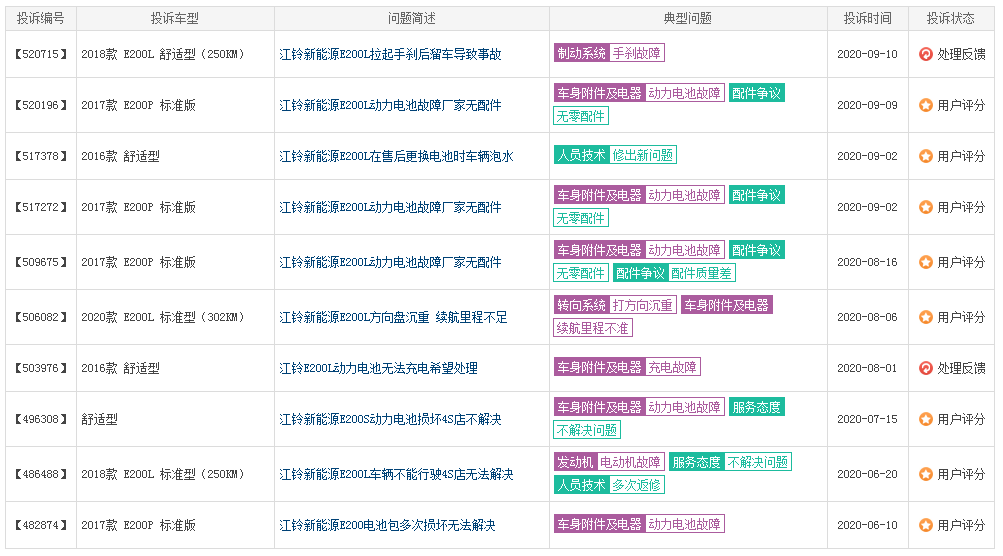Click the 打方向沉重 tag
1003x556 pixels.
point(643,305)
